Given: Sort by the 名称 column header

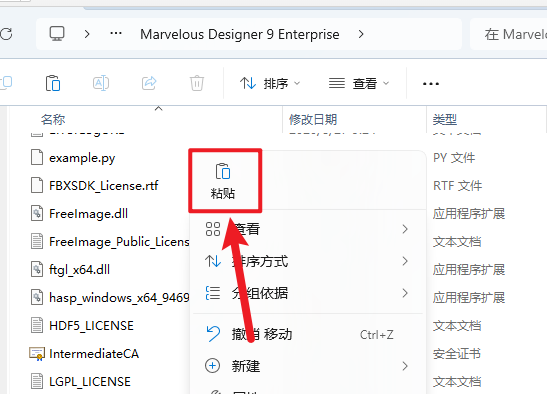Looking at the screenshot, I should tap(53, 120).
